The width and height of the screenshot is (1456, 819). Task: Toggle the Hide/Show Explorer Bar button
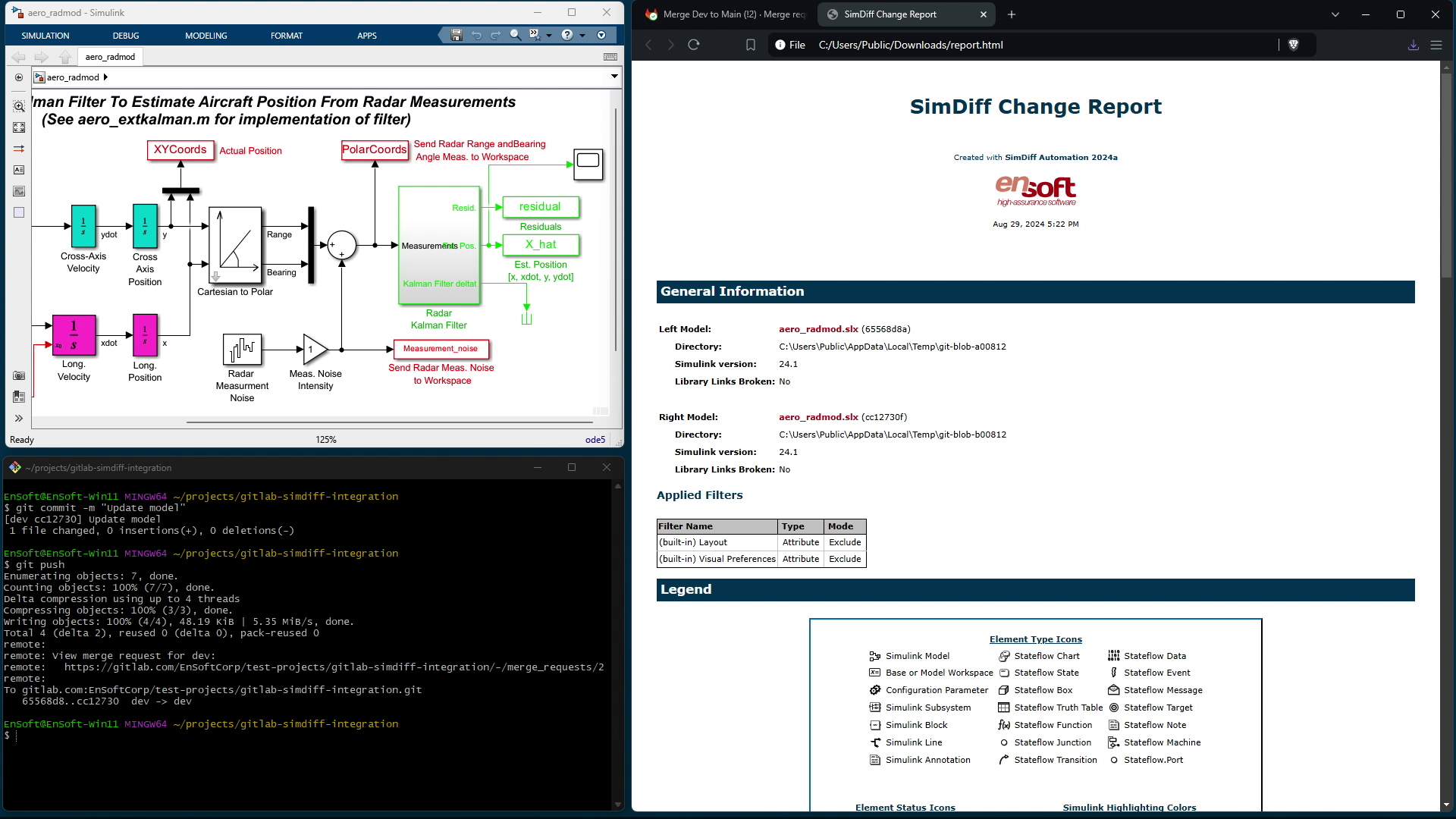point(19,77)
